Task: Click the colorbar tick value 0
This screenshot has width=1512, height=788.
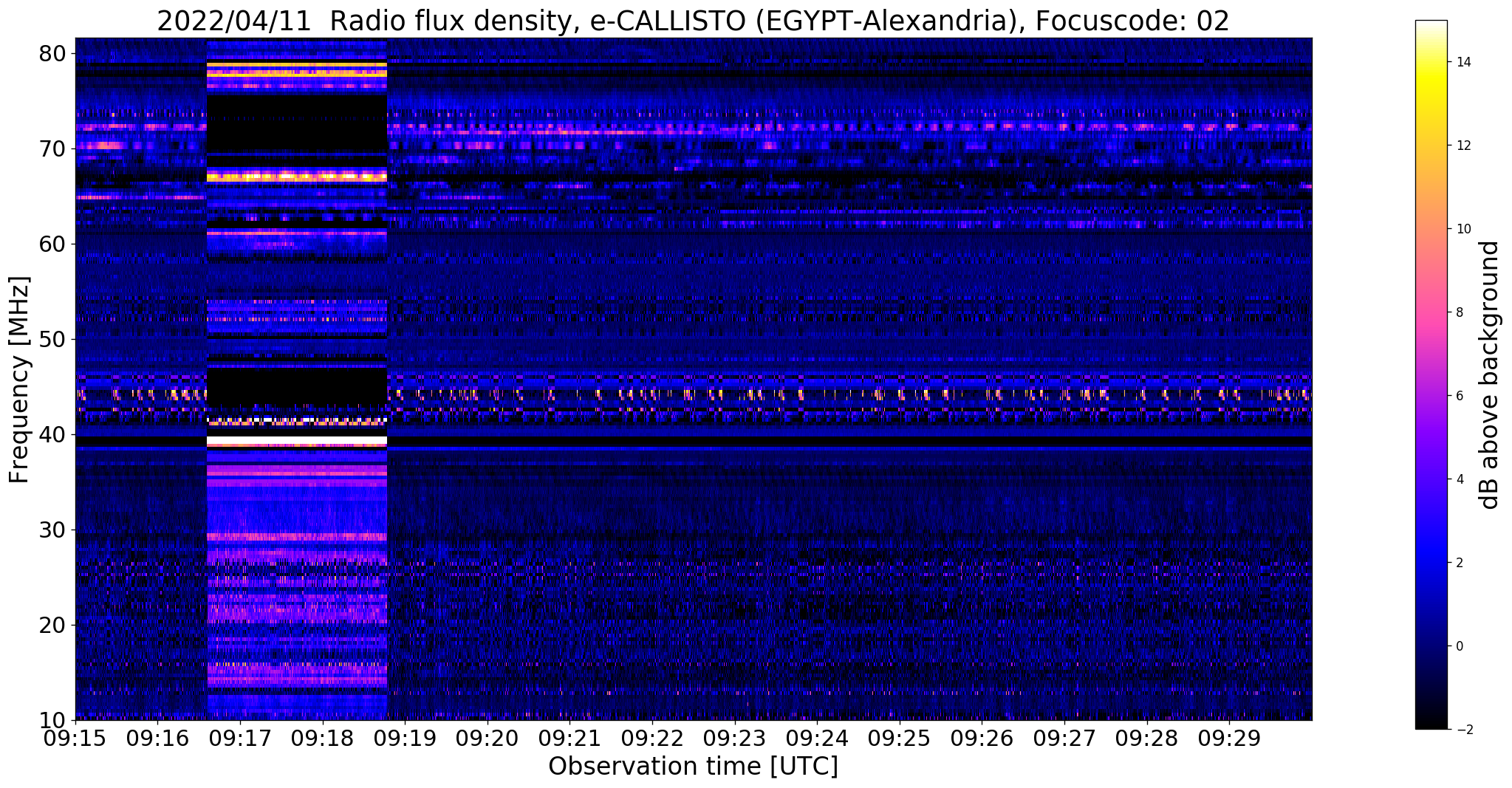Action: pos(1459,646)
